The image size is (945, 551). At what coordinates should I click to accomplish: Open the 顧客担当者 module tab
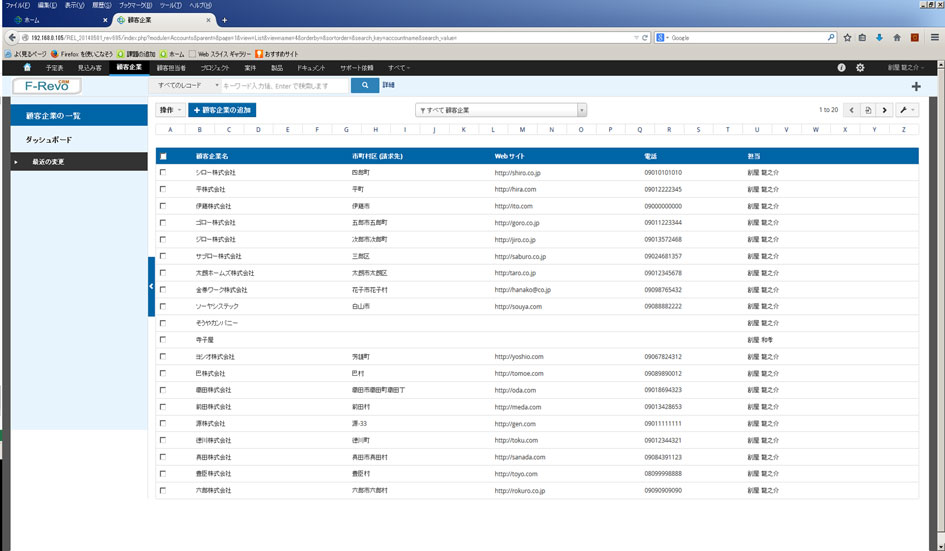pyautogui.click(x=171, y=68)
